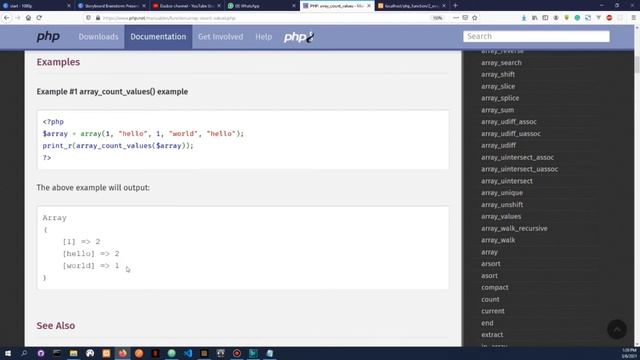
Task: Open array_slice in sidebar
Action: [498, 87]
